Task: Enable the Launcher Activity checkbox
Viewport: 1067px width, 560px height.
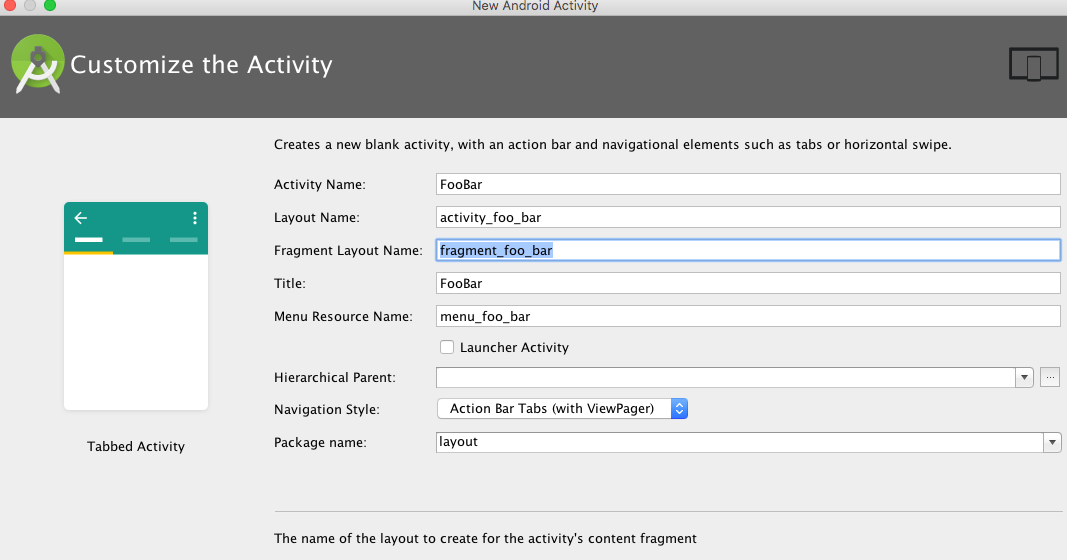Action: tap(446, 347)
